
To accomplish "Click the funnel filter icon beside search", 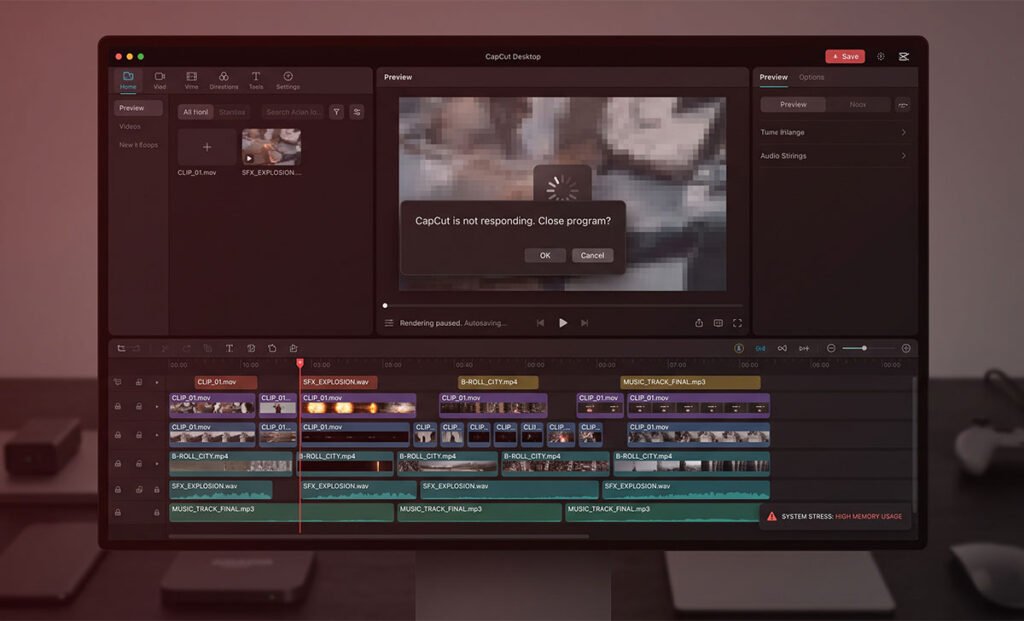I will coord(336,112).
